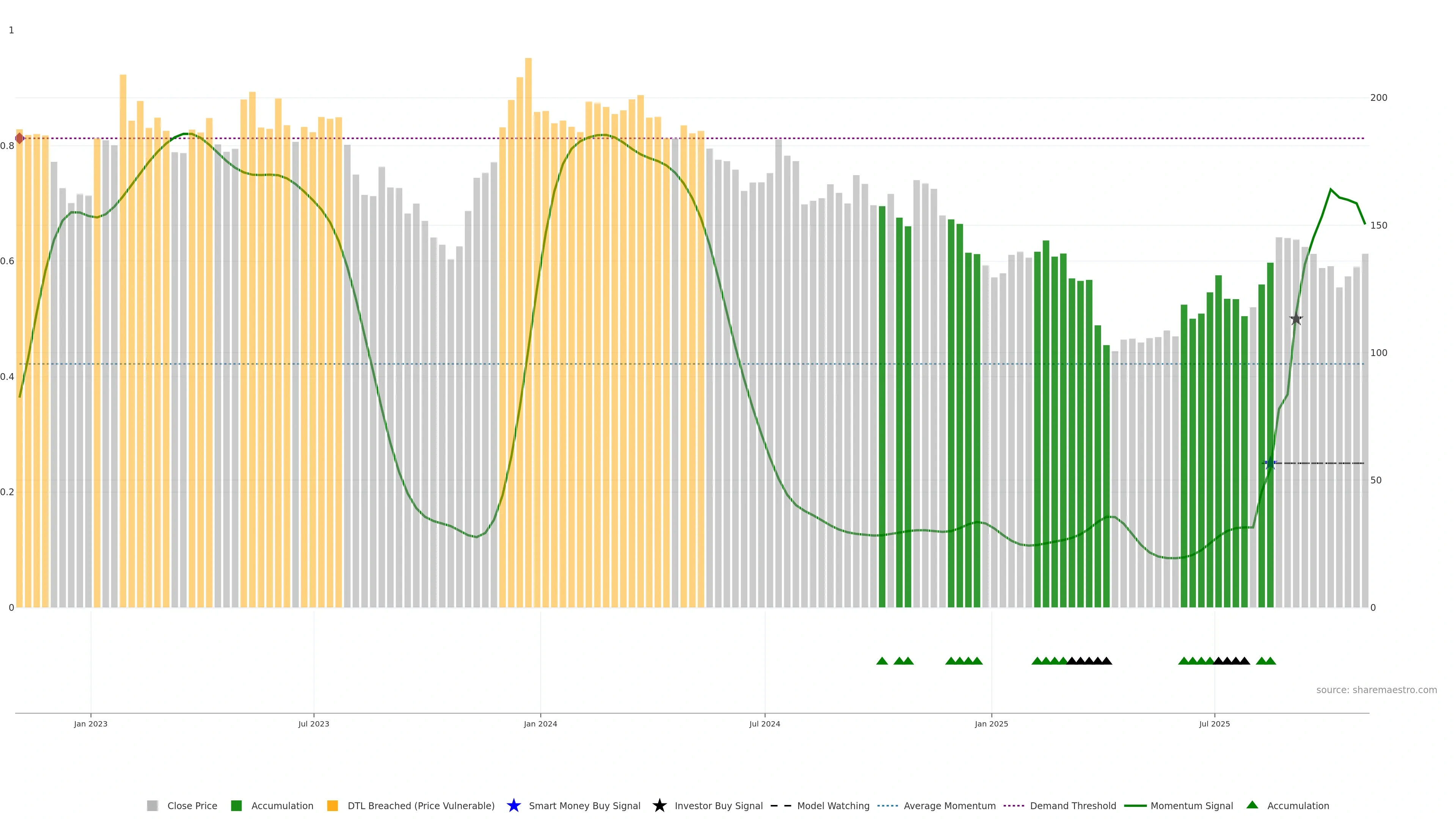Click the orange DTL Breached legend swatch
The image size is (1456, 819).
[x=333, y=805]
